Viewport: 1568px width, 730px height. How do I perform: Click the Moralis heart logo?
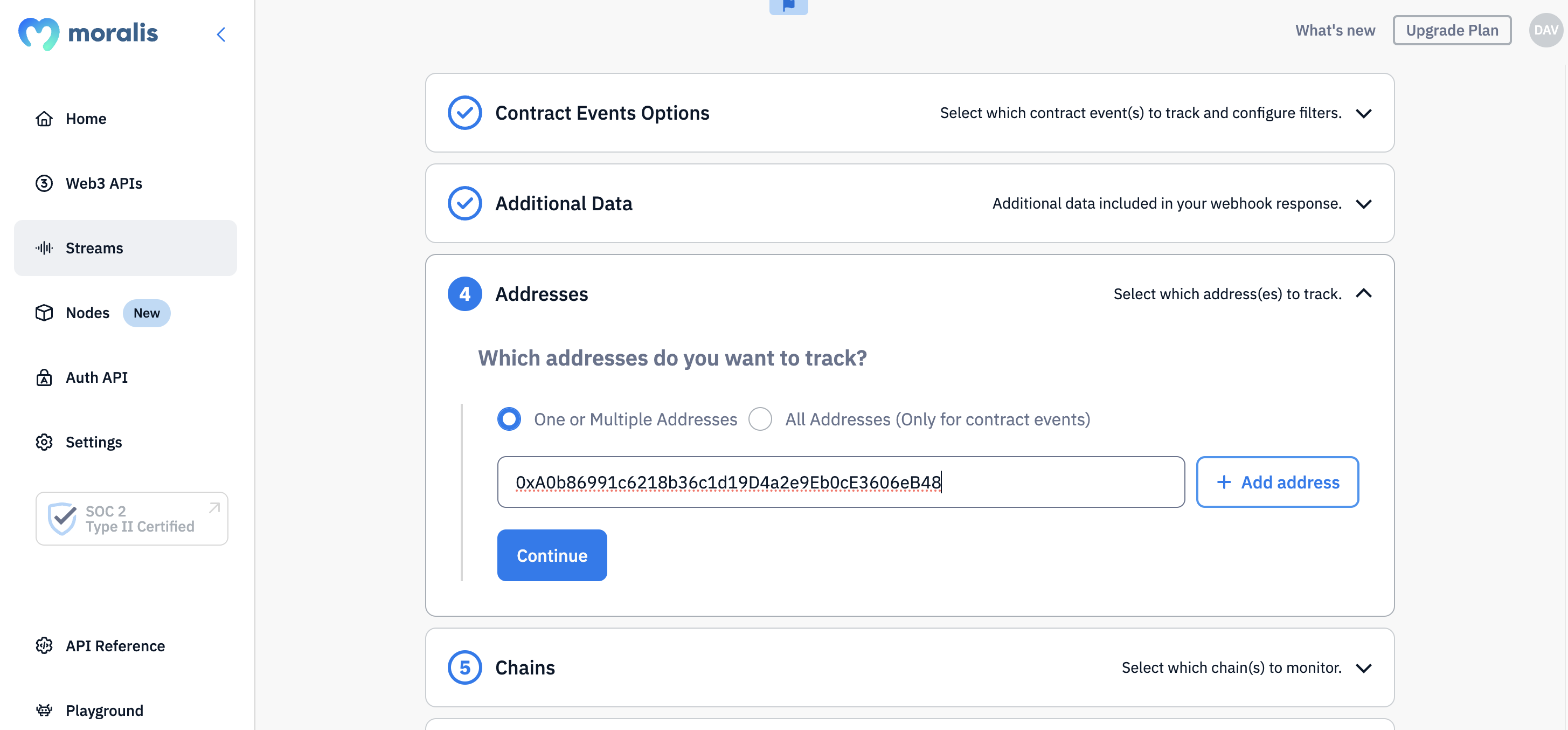tap(39, 33)
